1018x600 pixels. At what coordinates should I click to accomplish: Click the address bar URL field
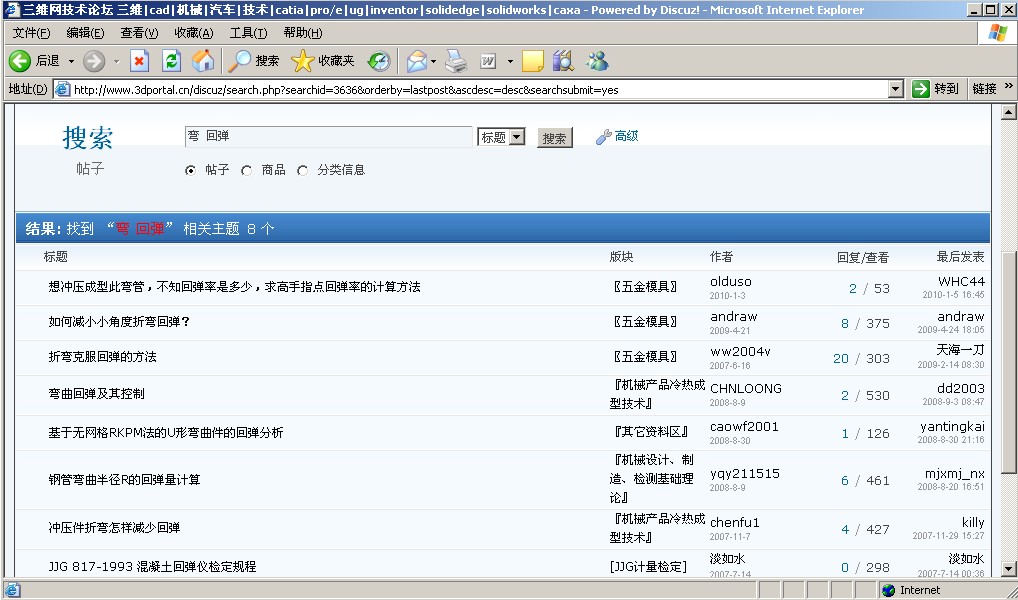click(480, 90)
